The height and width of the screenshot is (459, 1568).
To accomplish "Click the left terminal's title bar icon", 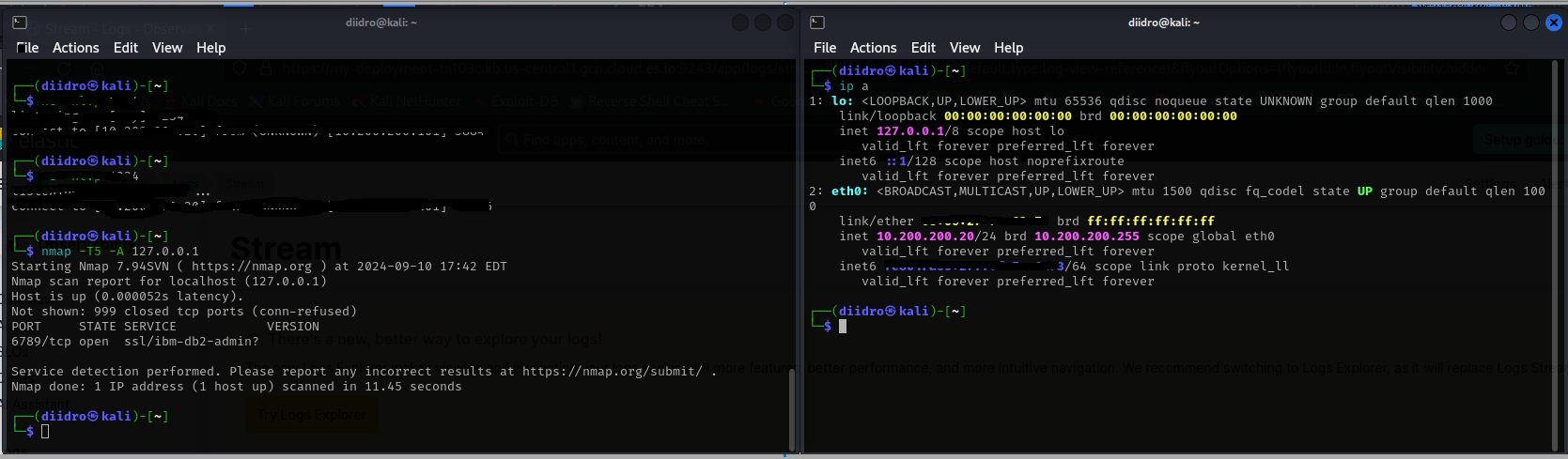I will click(x=20, y=23).
